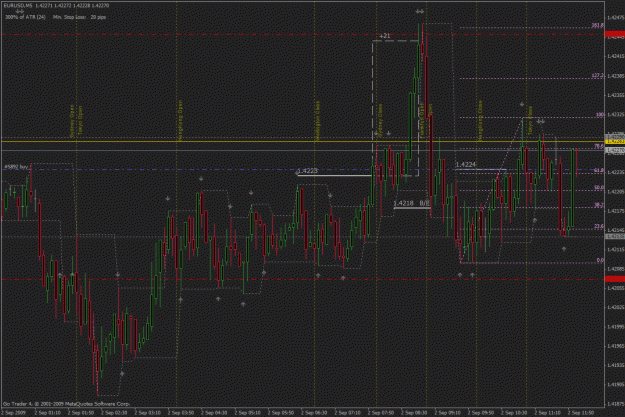625x417 pixels.
Task: Select the '2 Sep 09:50' time label
Action: [x=481, y=413]
